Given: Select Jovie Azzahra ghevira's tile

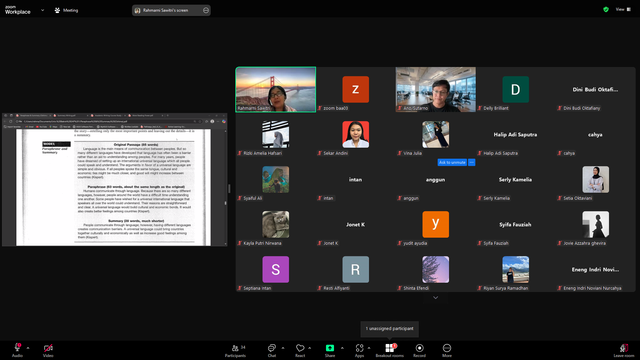Looking at the screenshot, I should 596,224.
